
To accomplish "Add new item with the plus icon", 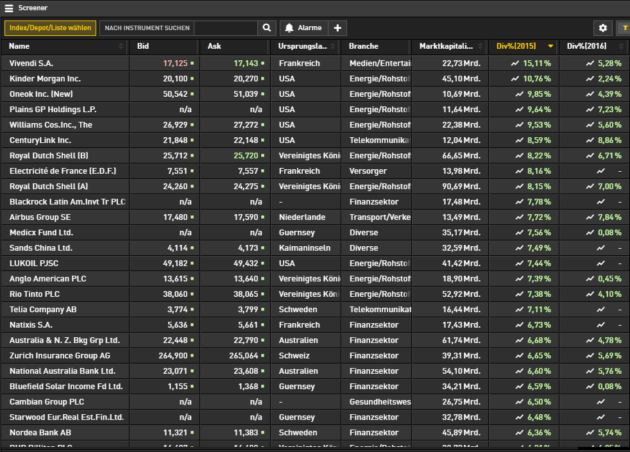I will (338, 28).
